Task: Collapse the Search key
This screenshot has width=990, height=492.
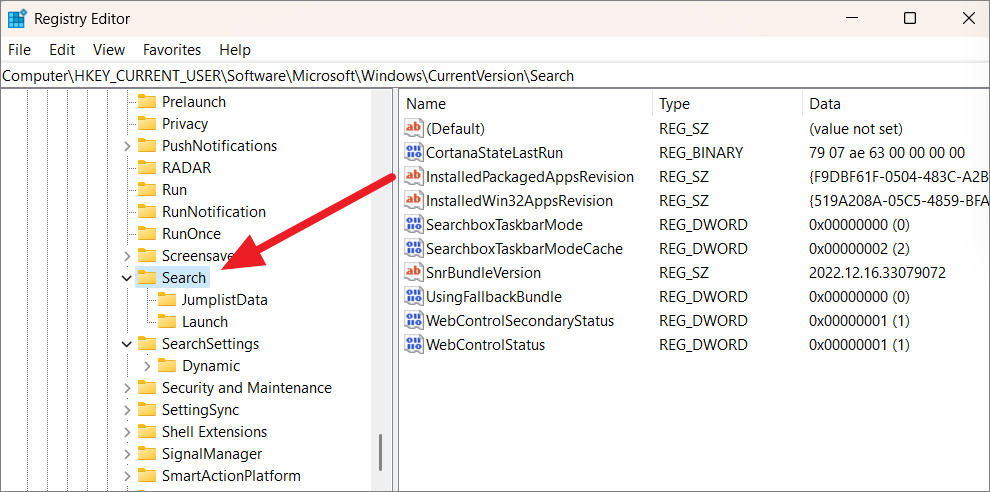Action: pyautogui.click(x=127, y=278)
